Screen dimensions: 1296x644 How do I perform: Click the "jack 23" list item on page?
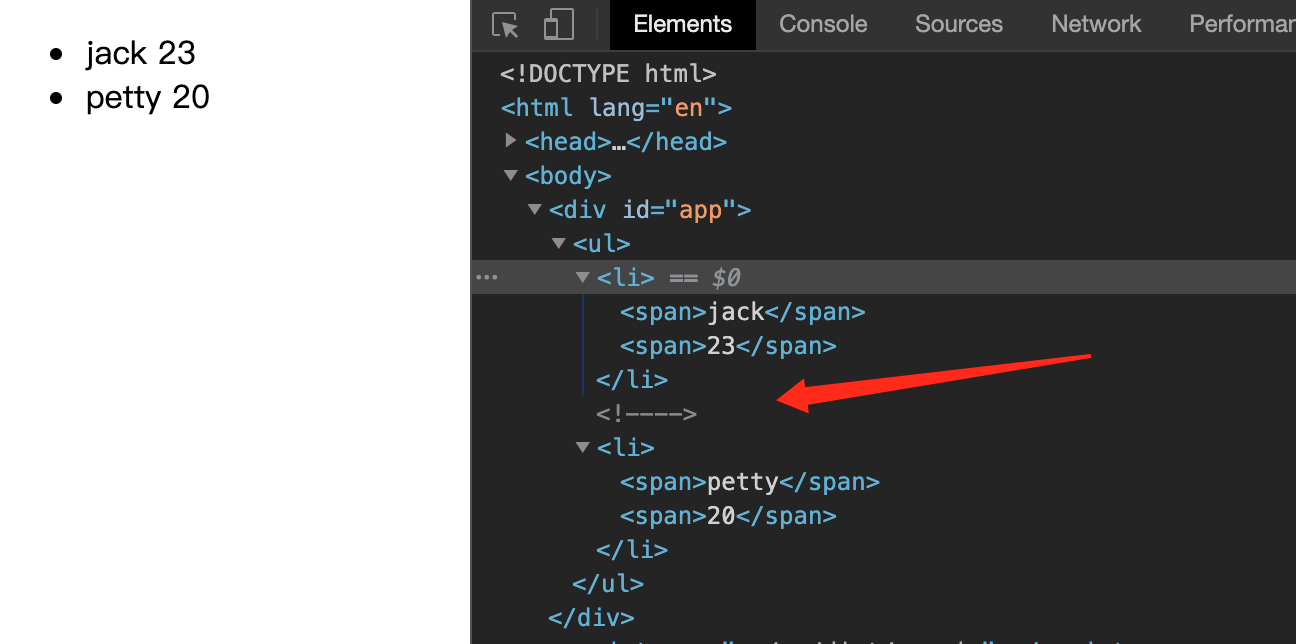[141, 53]
